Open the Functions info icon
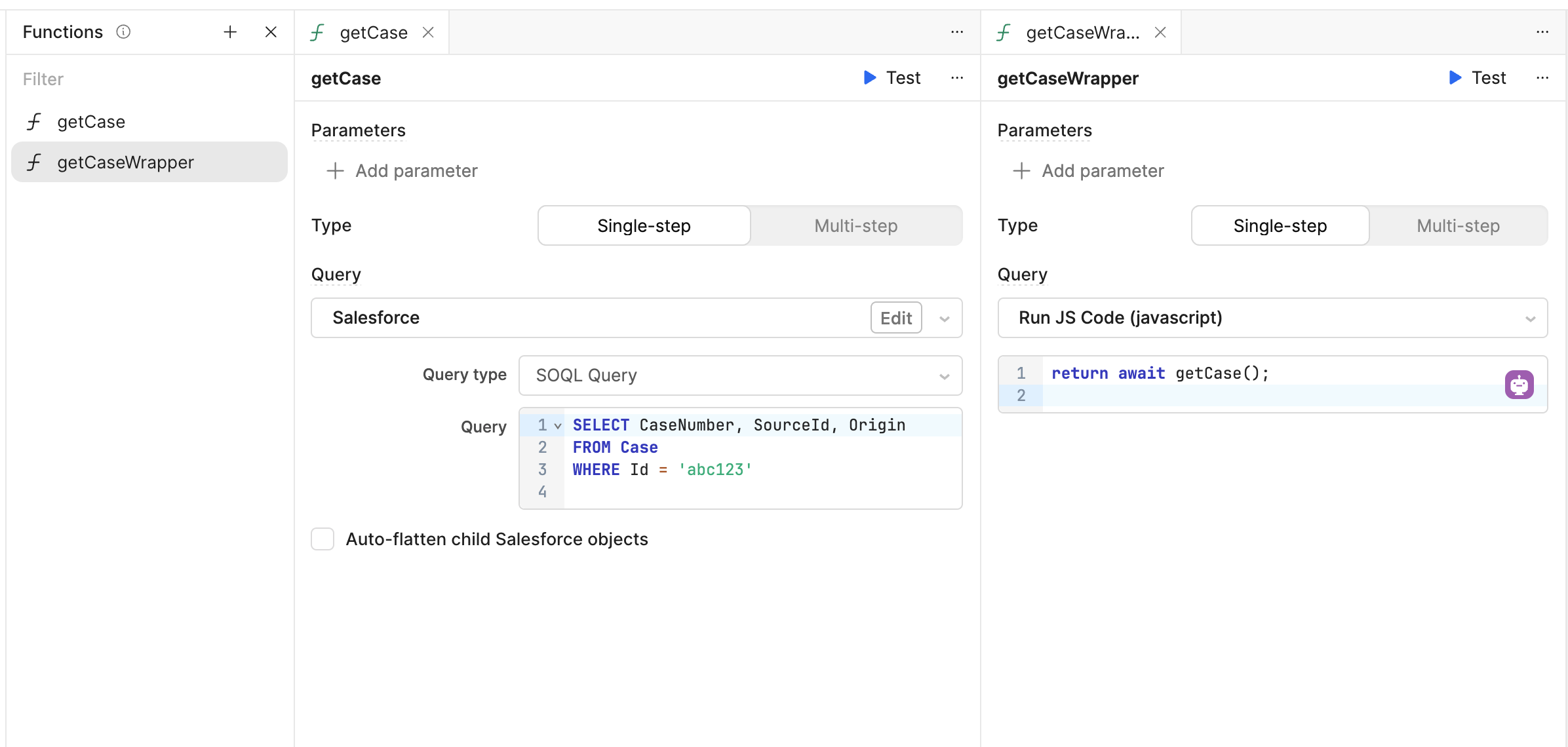Screen dimensions: 1568x747 (x=123, y=31)
